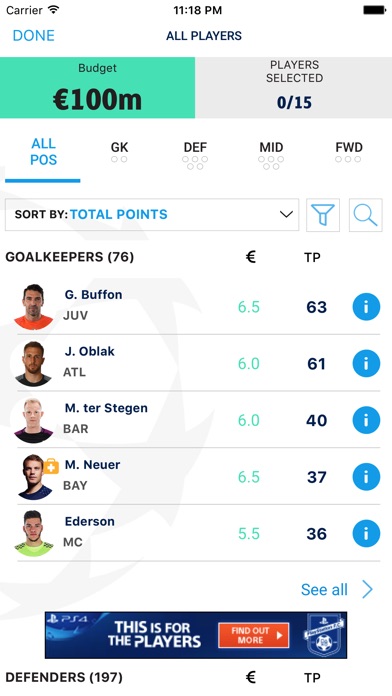Open info for G. Buffon
The height and width of the screenshot is (696, 392).
click(366, 307)
